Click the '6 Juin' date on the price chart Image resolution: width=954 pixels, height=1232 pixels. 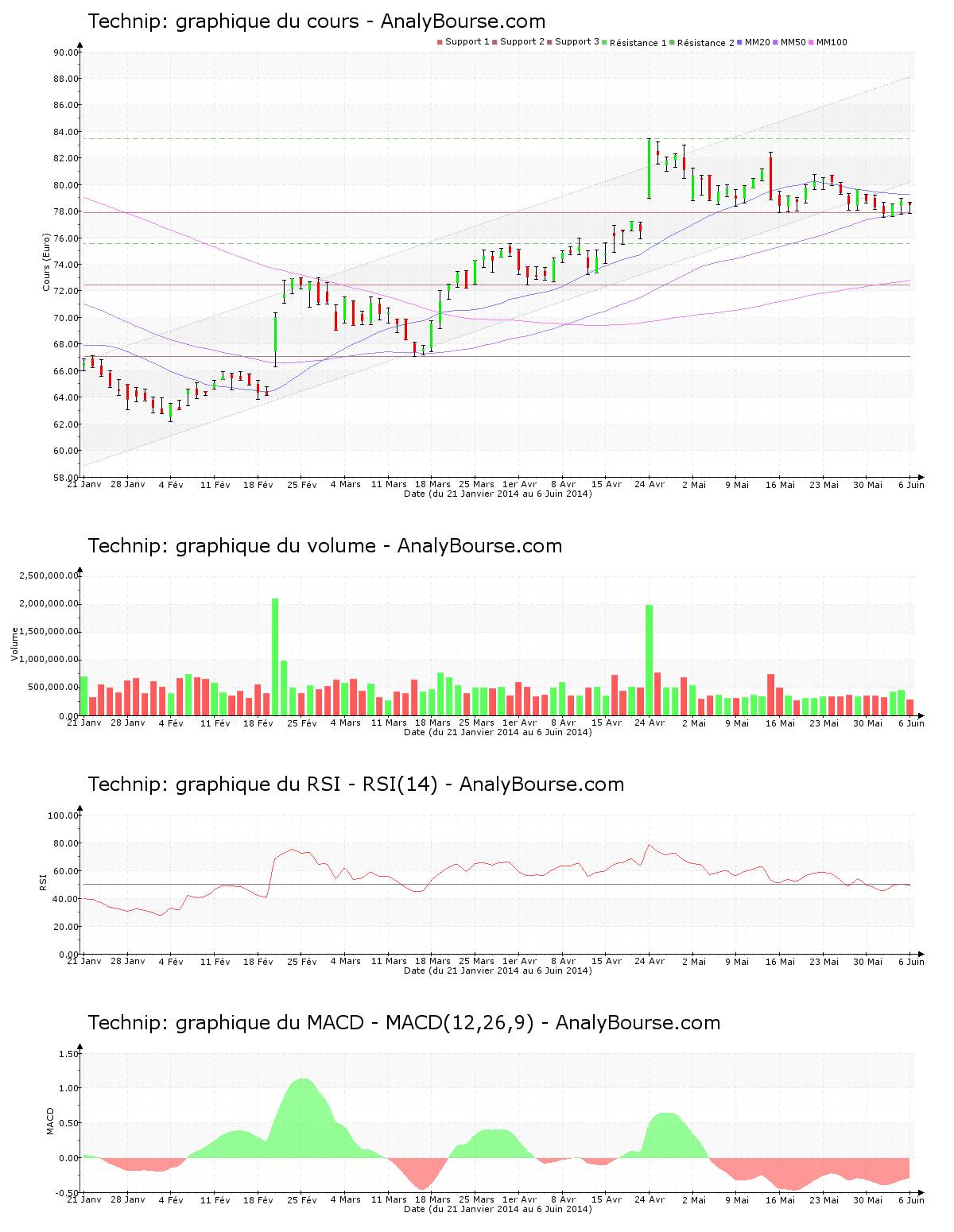911,484
